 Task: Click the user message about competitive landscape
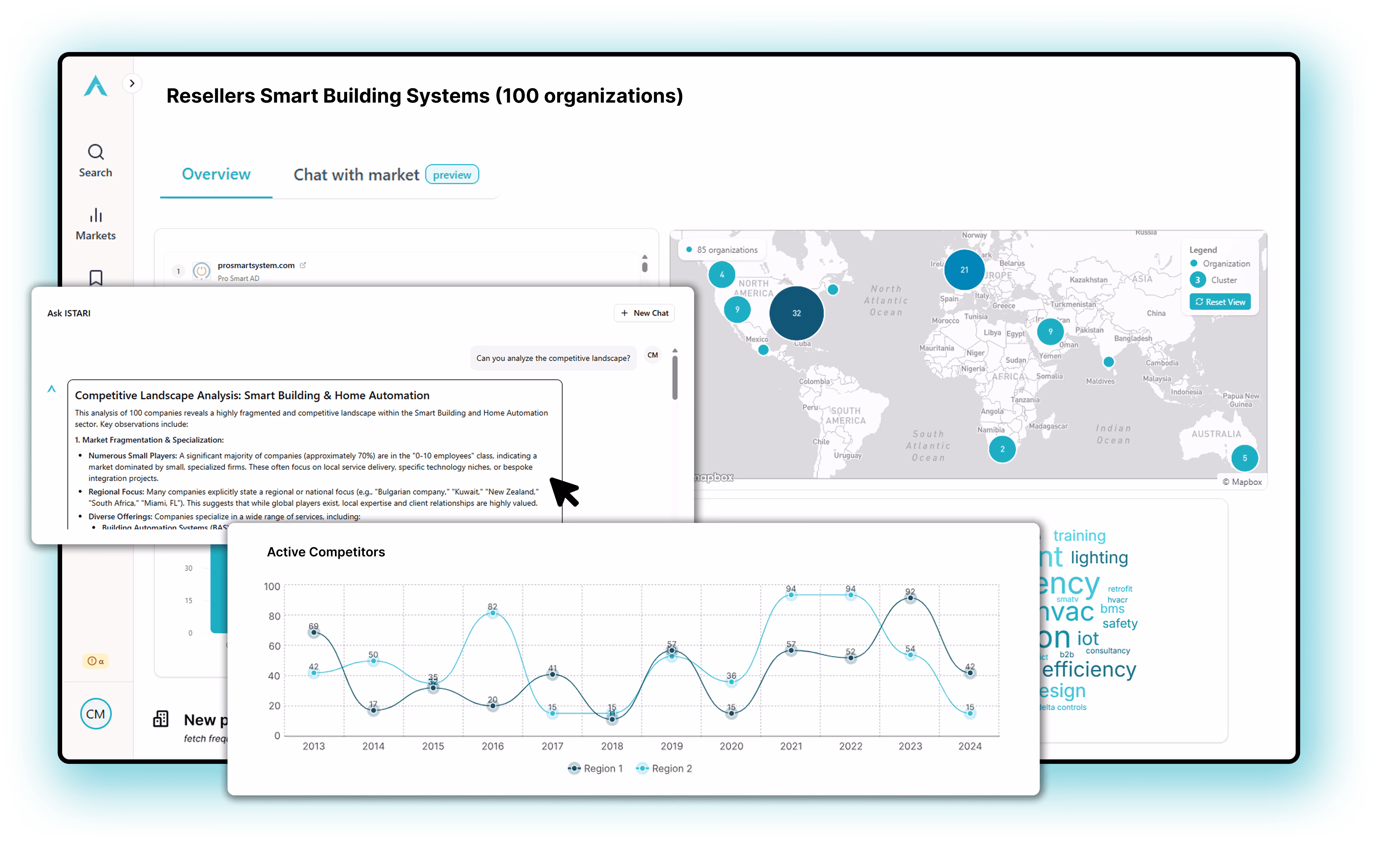click(x=553, y=358)
